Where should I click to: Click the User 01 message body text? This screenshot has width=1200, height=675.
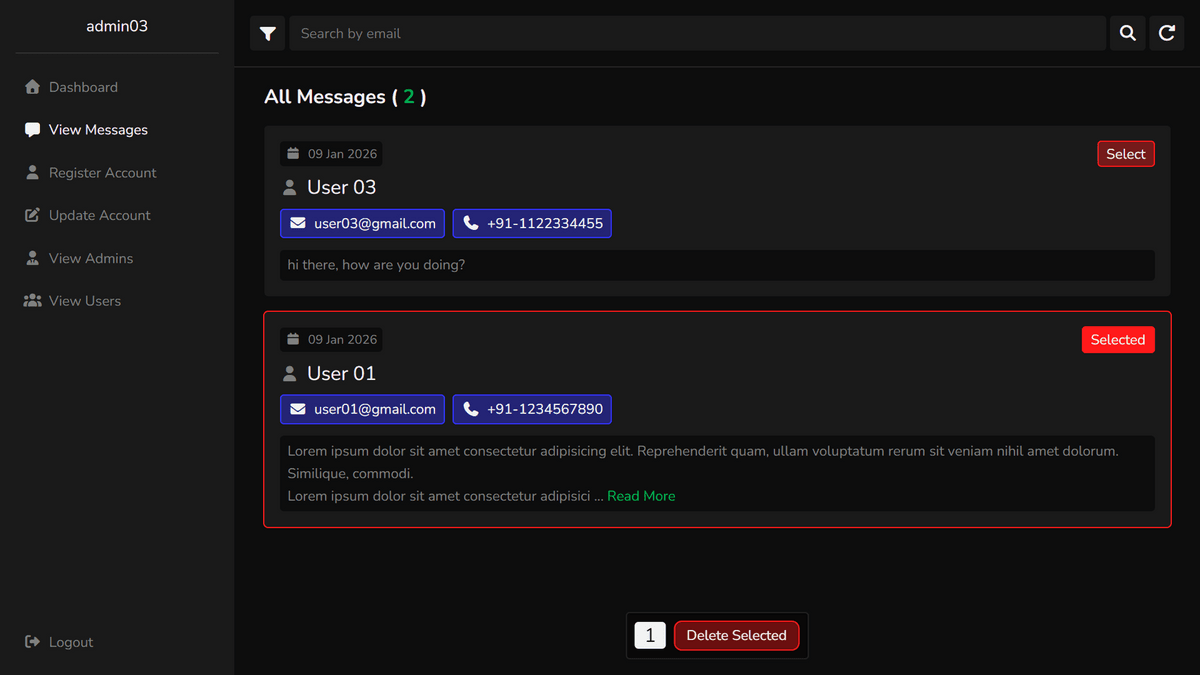point(700,463)
